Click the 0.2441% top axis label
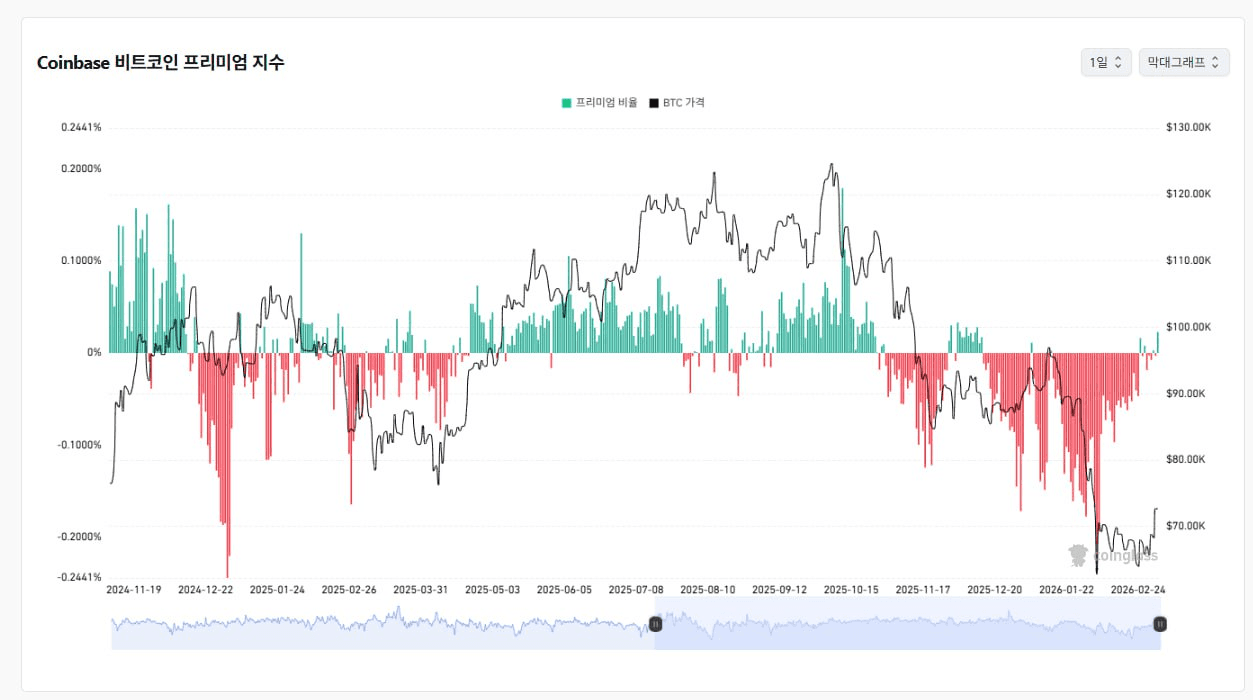1253x700 pixels. point(81,127)
